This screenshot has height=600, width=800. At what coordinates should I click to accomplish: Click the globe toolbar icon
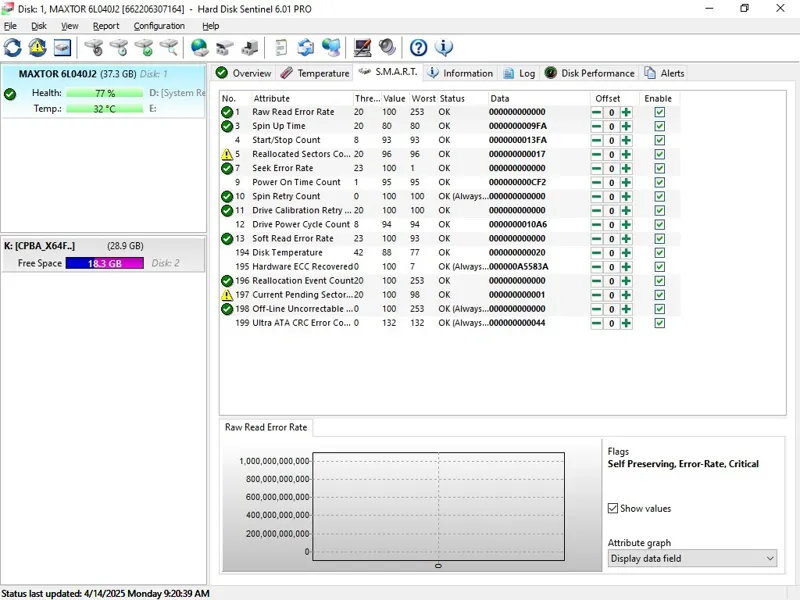[x=199, y=47]
